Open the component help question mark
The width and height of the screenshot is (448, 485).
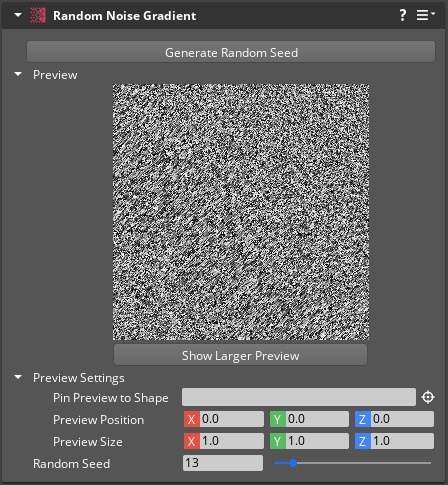403,15
